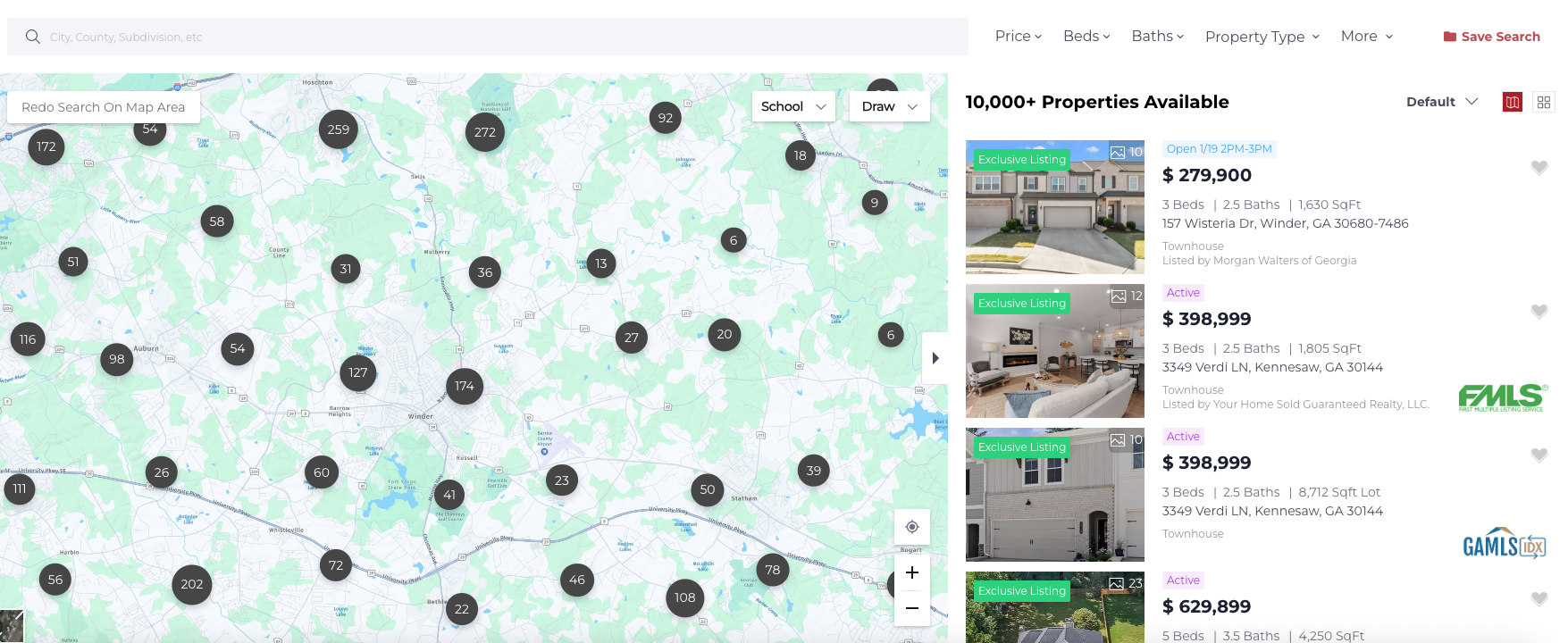Open the garage door listing photo

click(x=1055, y=495)
